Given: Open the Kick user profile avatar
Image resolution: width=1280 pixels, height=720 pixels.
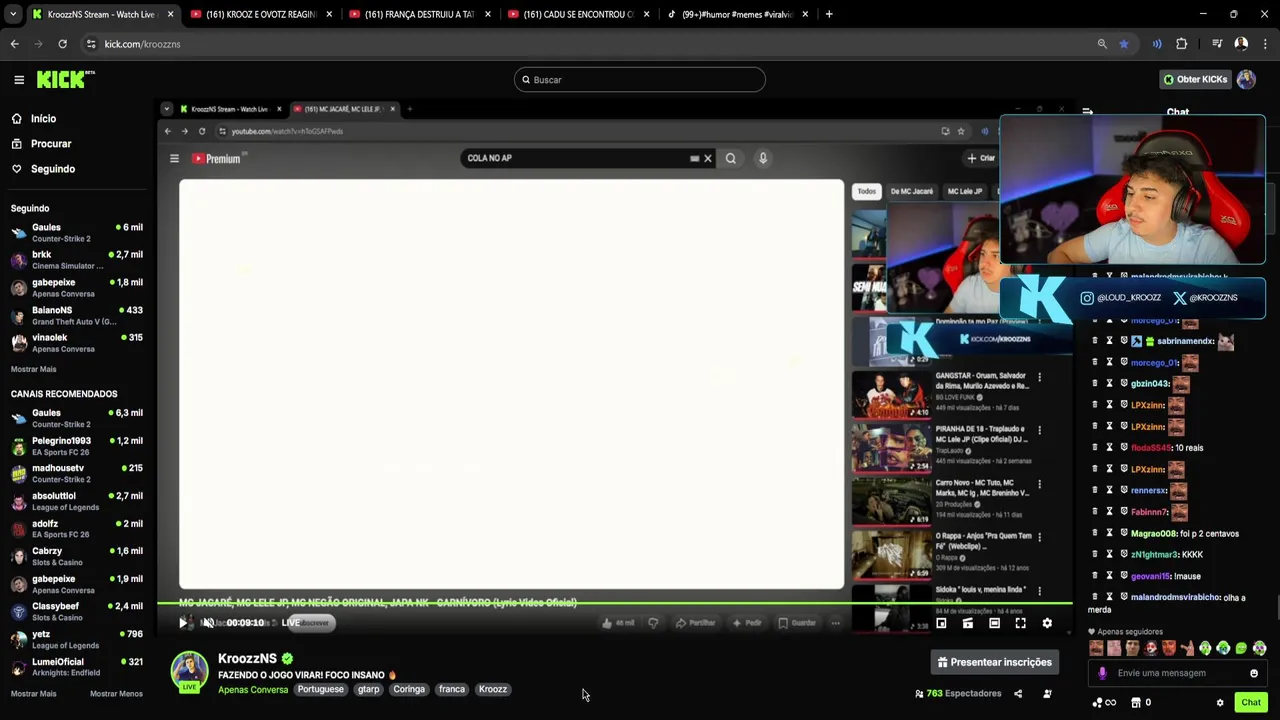Looking at the screenshot, I should tap(1246, 79).
